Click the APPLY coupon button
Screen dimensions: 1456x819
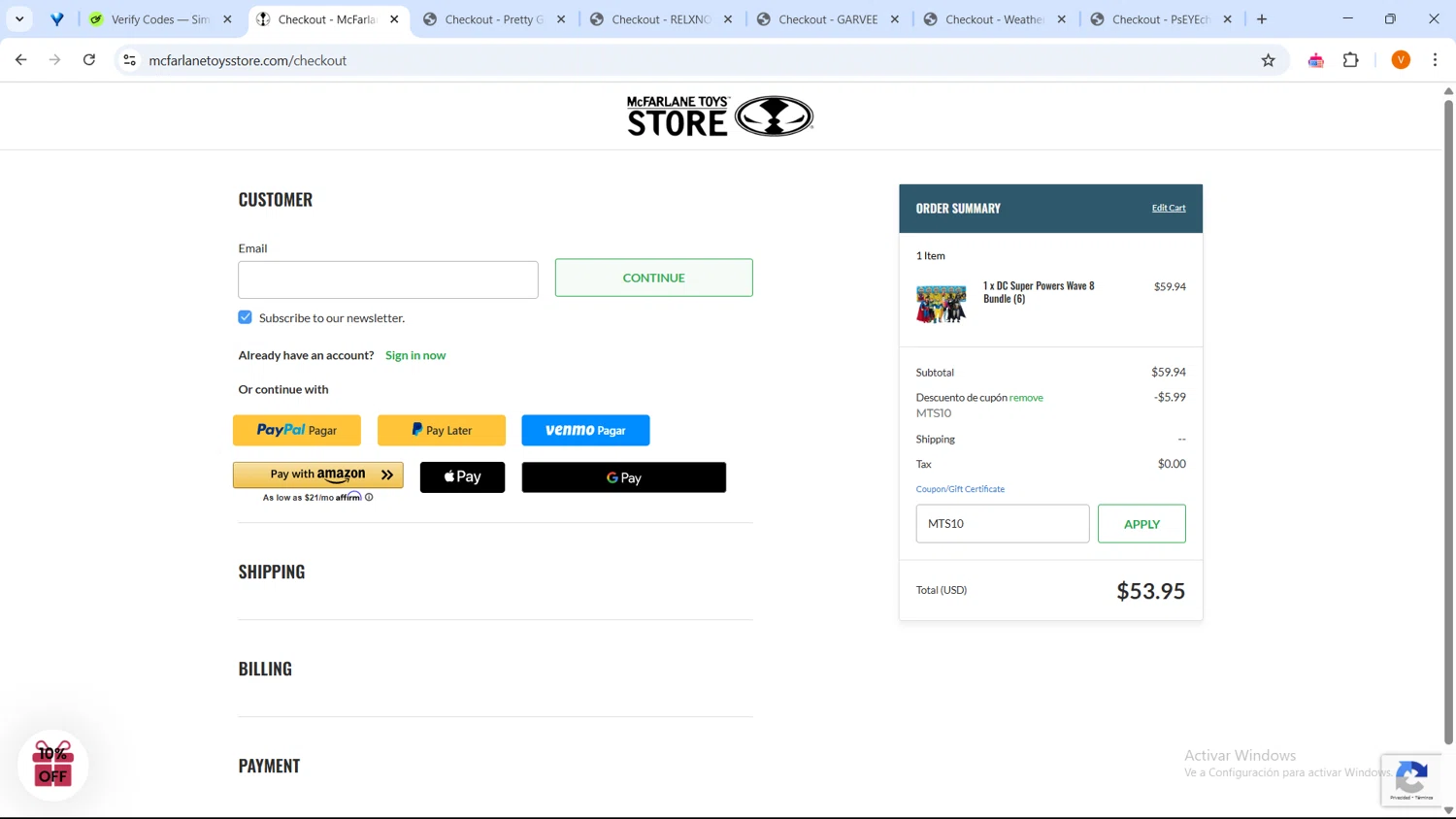[1142, 524]
